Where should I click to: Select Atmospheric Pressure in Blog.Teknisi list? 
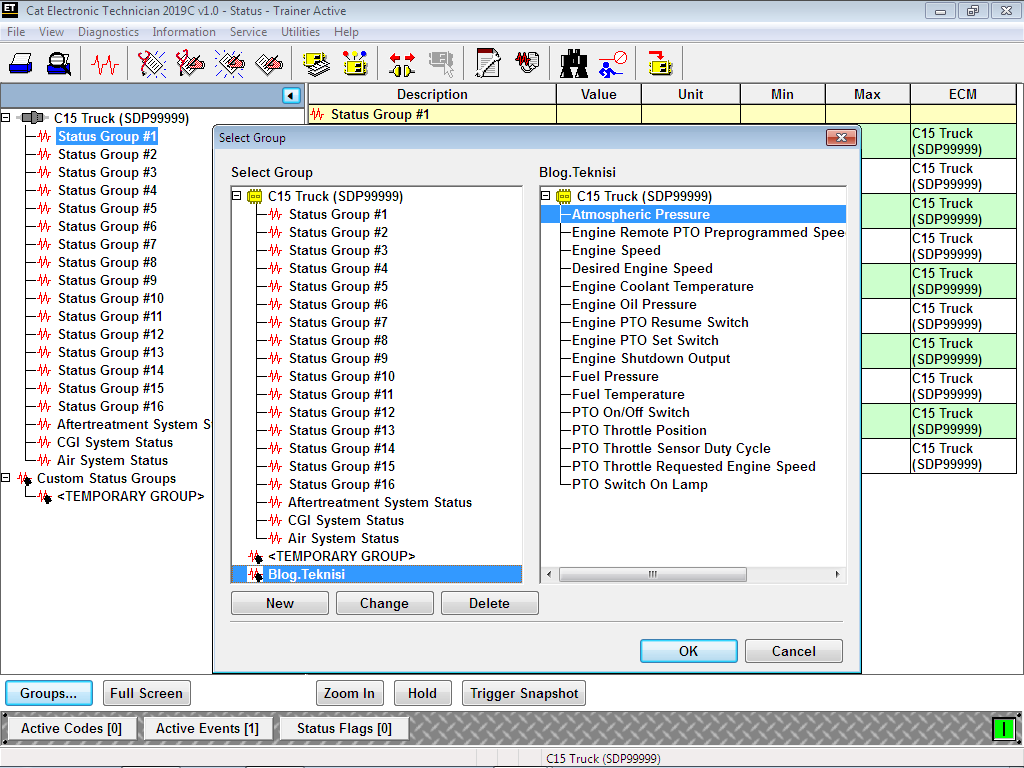click(638, 214)
